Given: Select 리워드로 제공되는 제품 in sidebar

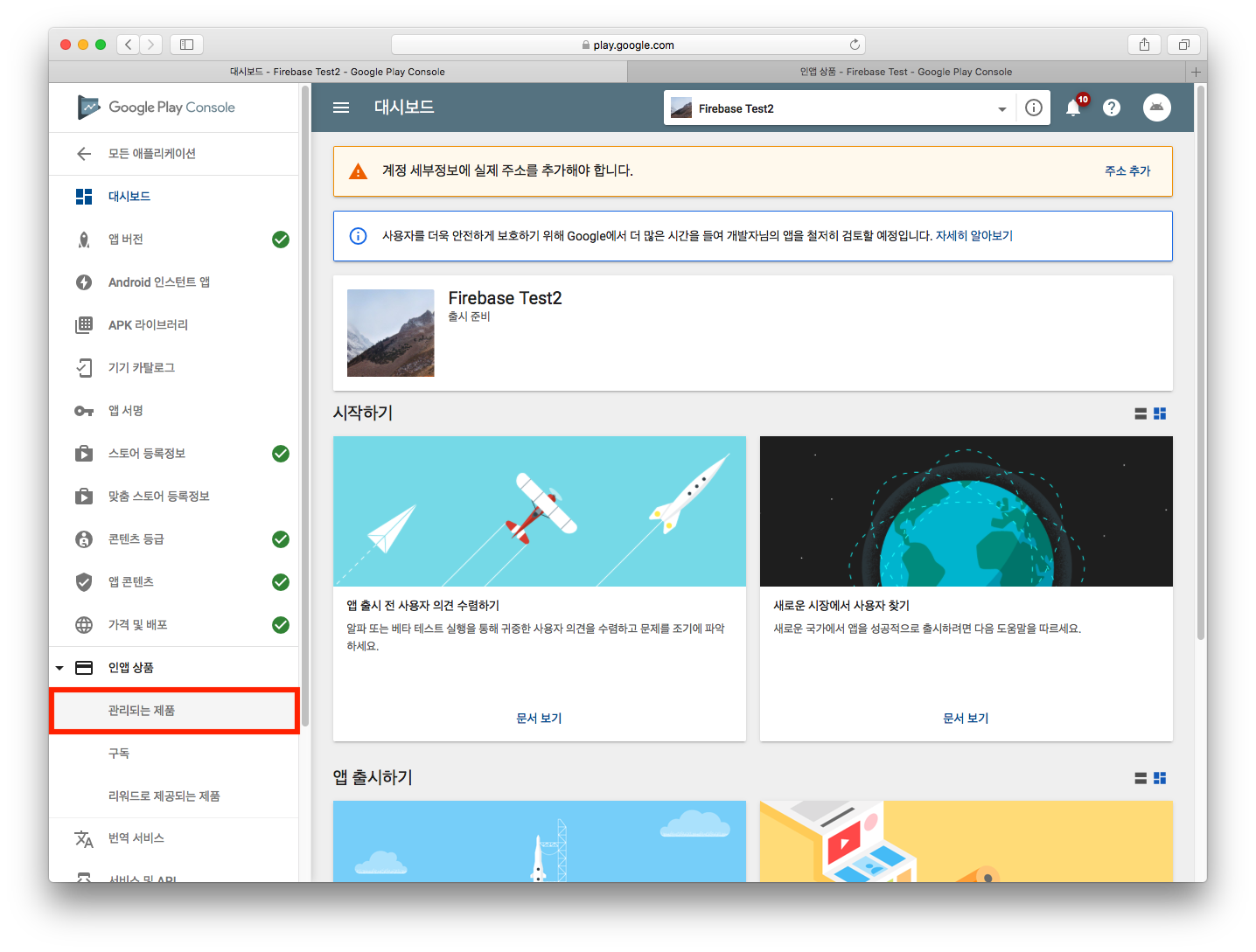Looking at the screenshot, I should pos(174,796).
